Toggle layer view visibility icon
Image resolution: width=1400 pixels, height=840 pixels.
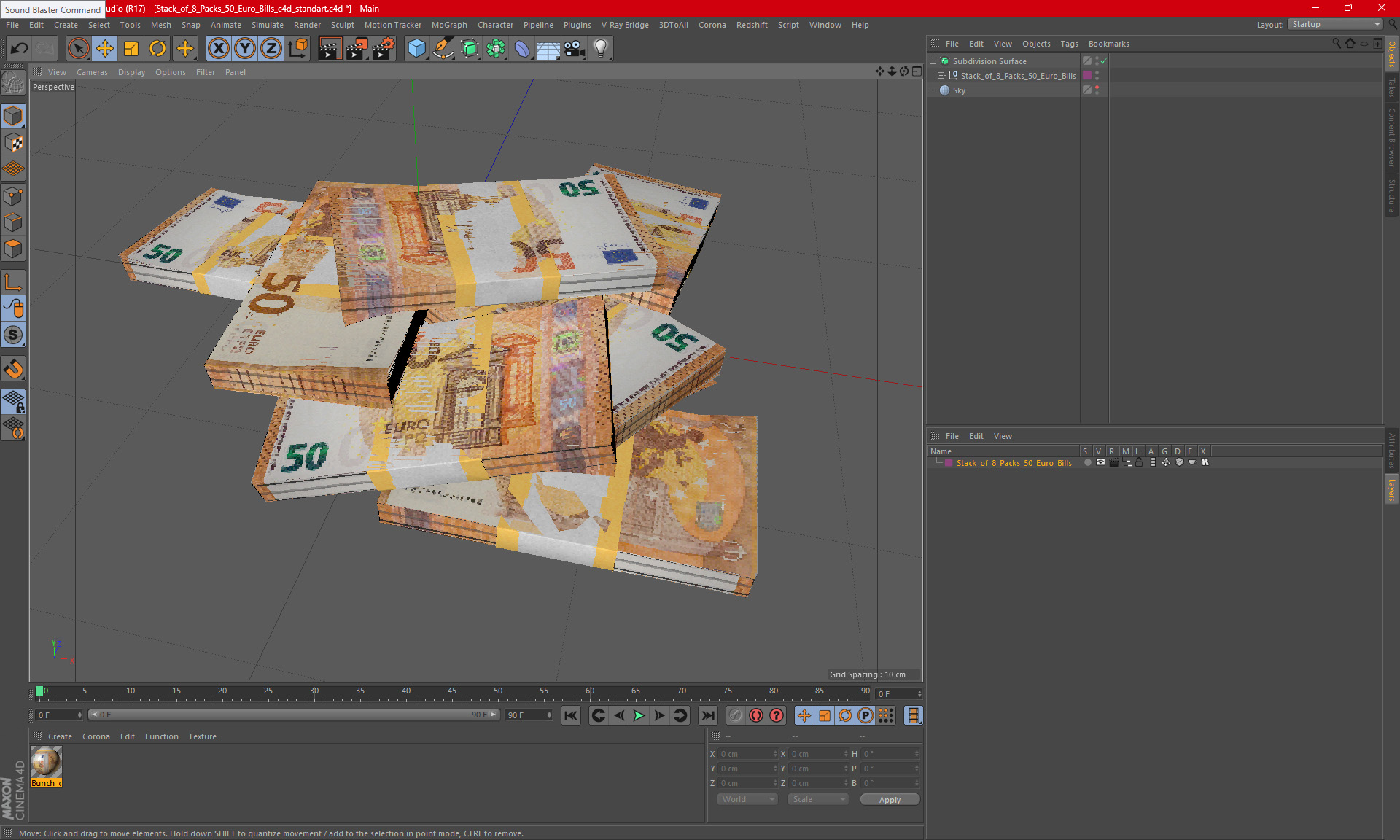(1100, 462)
